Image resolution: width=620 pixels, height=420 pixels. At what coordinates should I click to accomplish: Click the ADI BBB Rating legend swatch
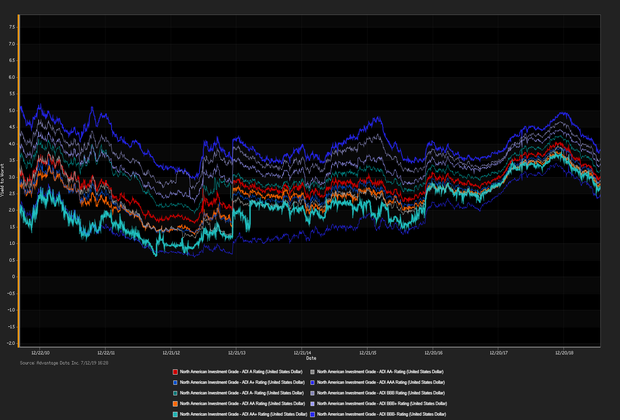312,394
